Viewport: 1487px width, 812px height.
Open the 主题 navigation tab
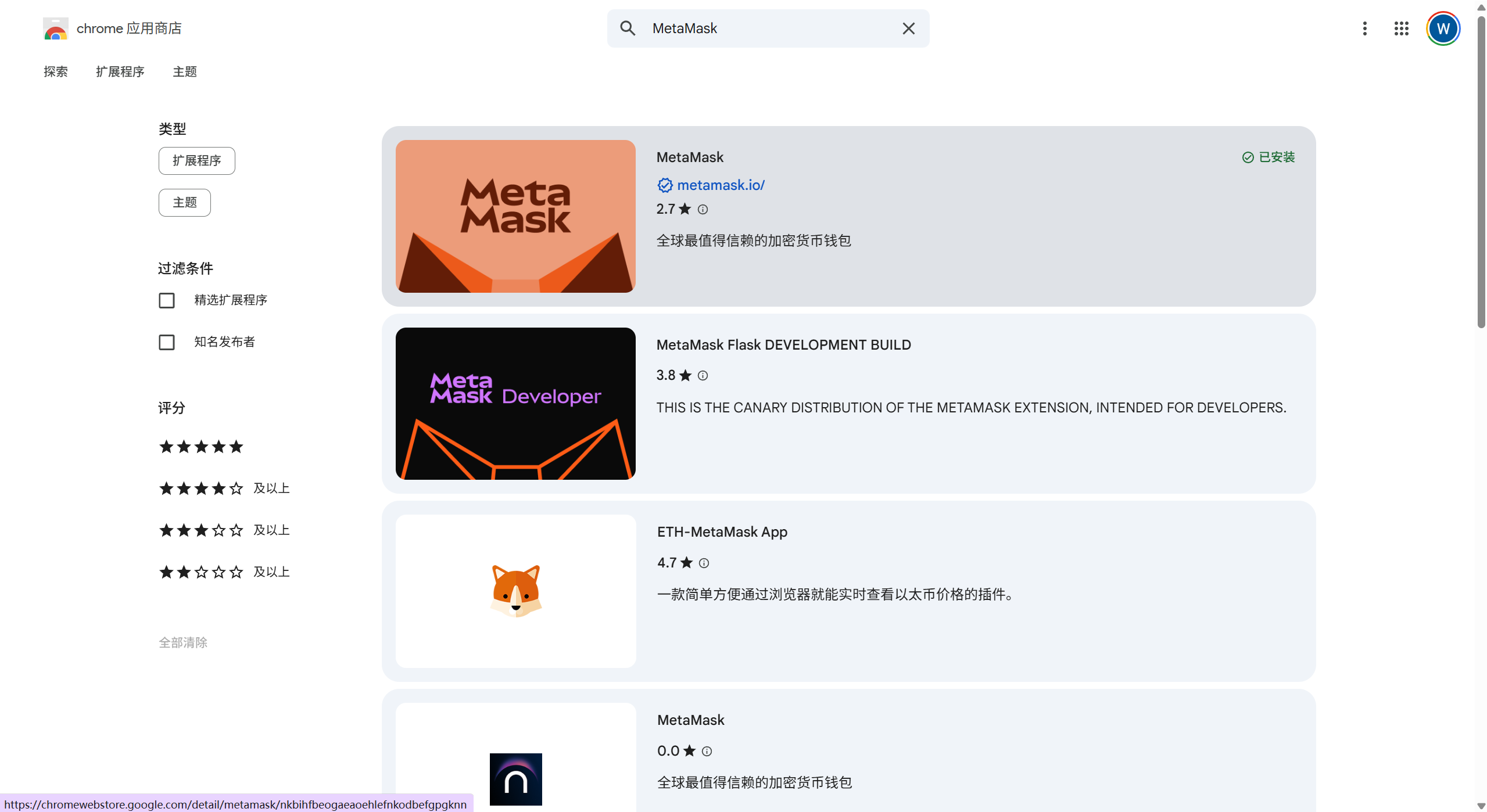coord(185,71)
